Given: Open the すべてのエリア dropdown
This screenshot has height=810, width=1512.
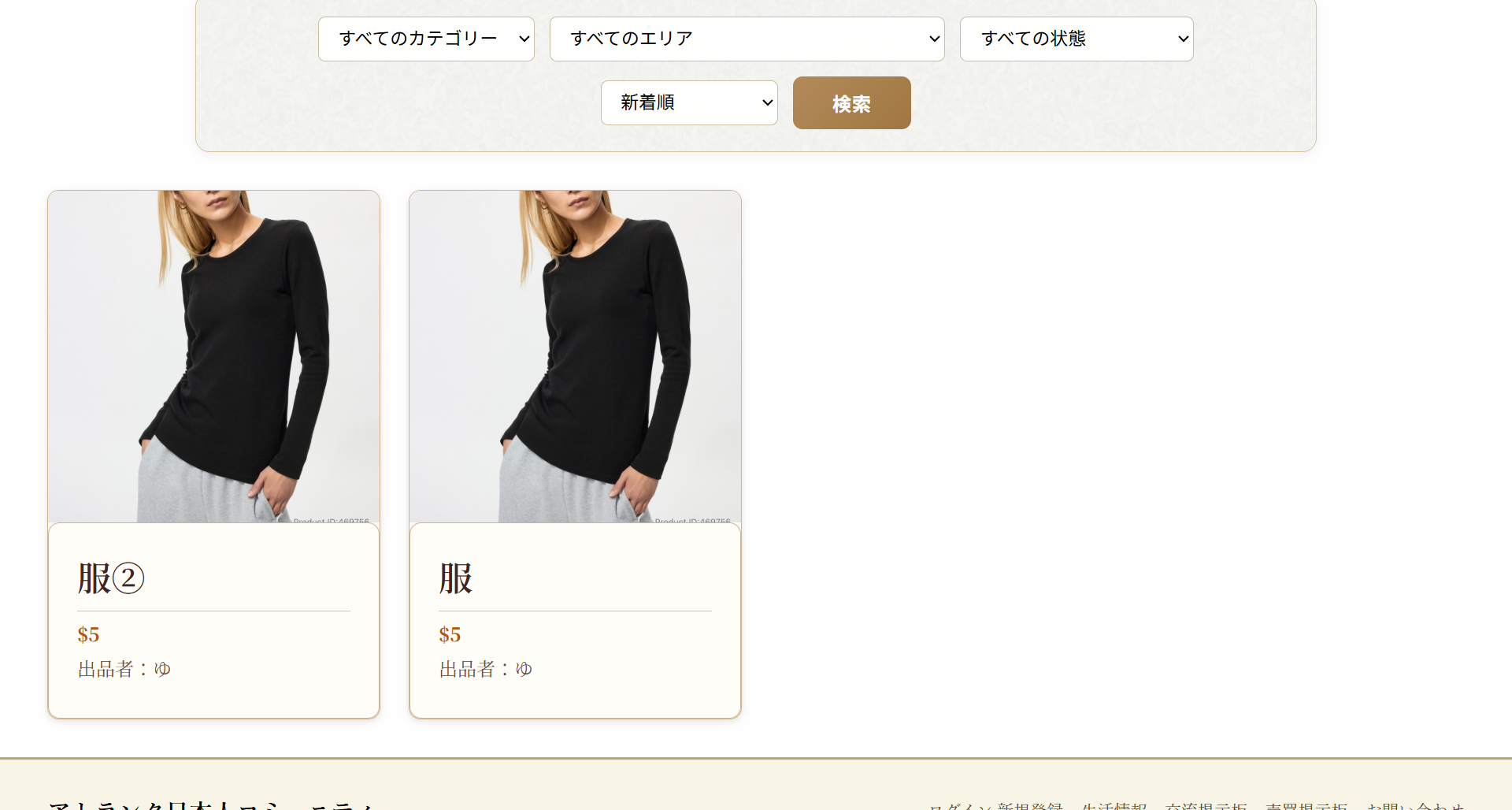Looking at the screenshot, I should point(747,39).
